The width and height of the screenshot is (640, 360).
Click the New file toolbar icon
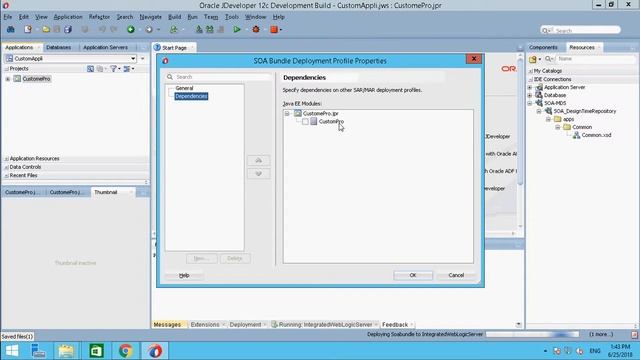pos(28,29)
